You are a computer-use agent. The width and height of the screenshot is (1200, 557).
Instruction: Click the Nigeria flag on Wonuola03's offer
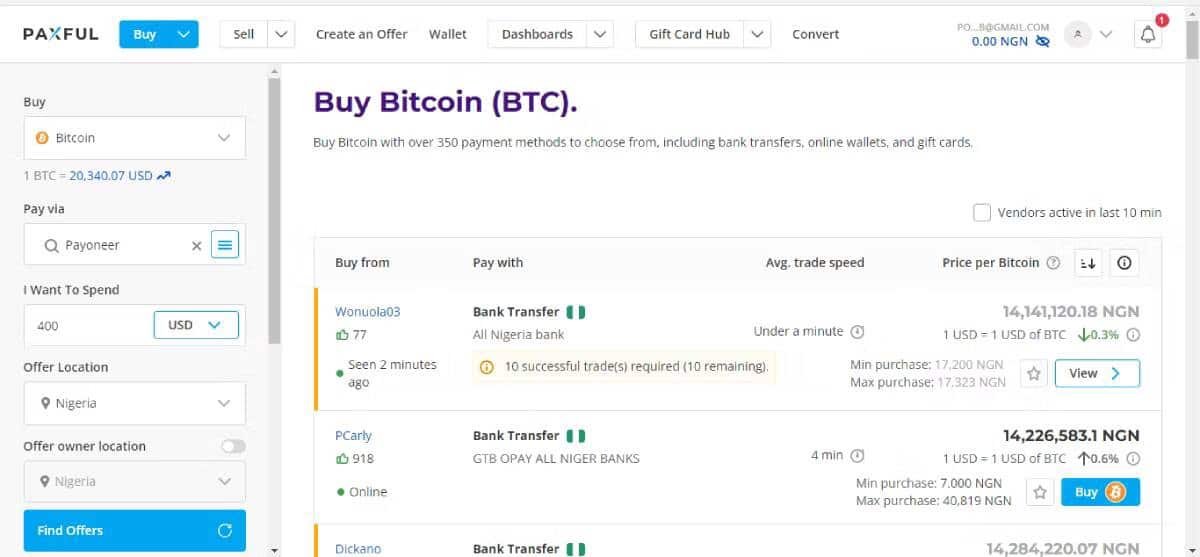[575, 312]
